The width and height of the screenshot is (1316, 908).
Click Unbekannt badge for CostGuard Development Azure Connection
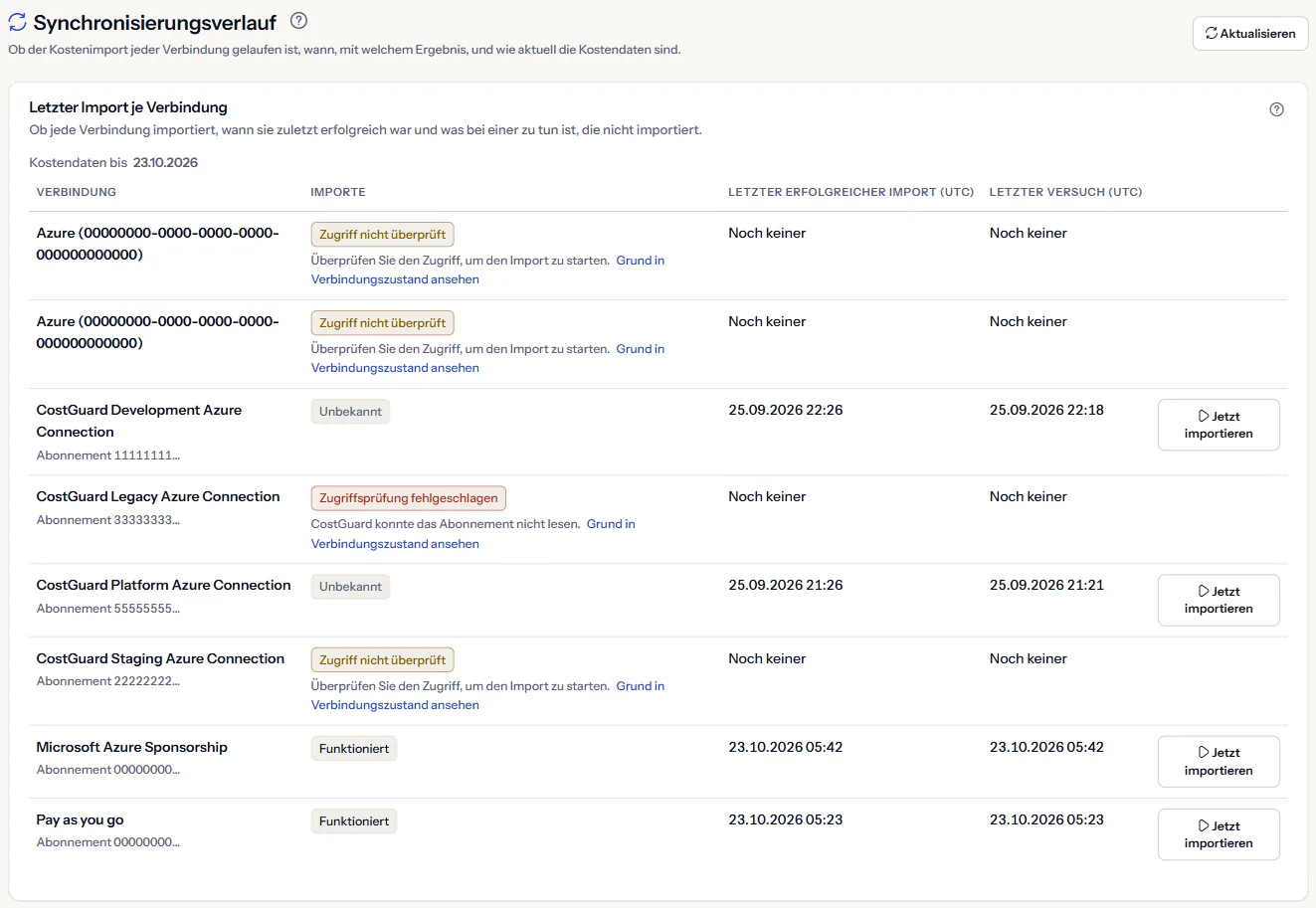[x=350, y=412]
